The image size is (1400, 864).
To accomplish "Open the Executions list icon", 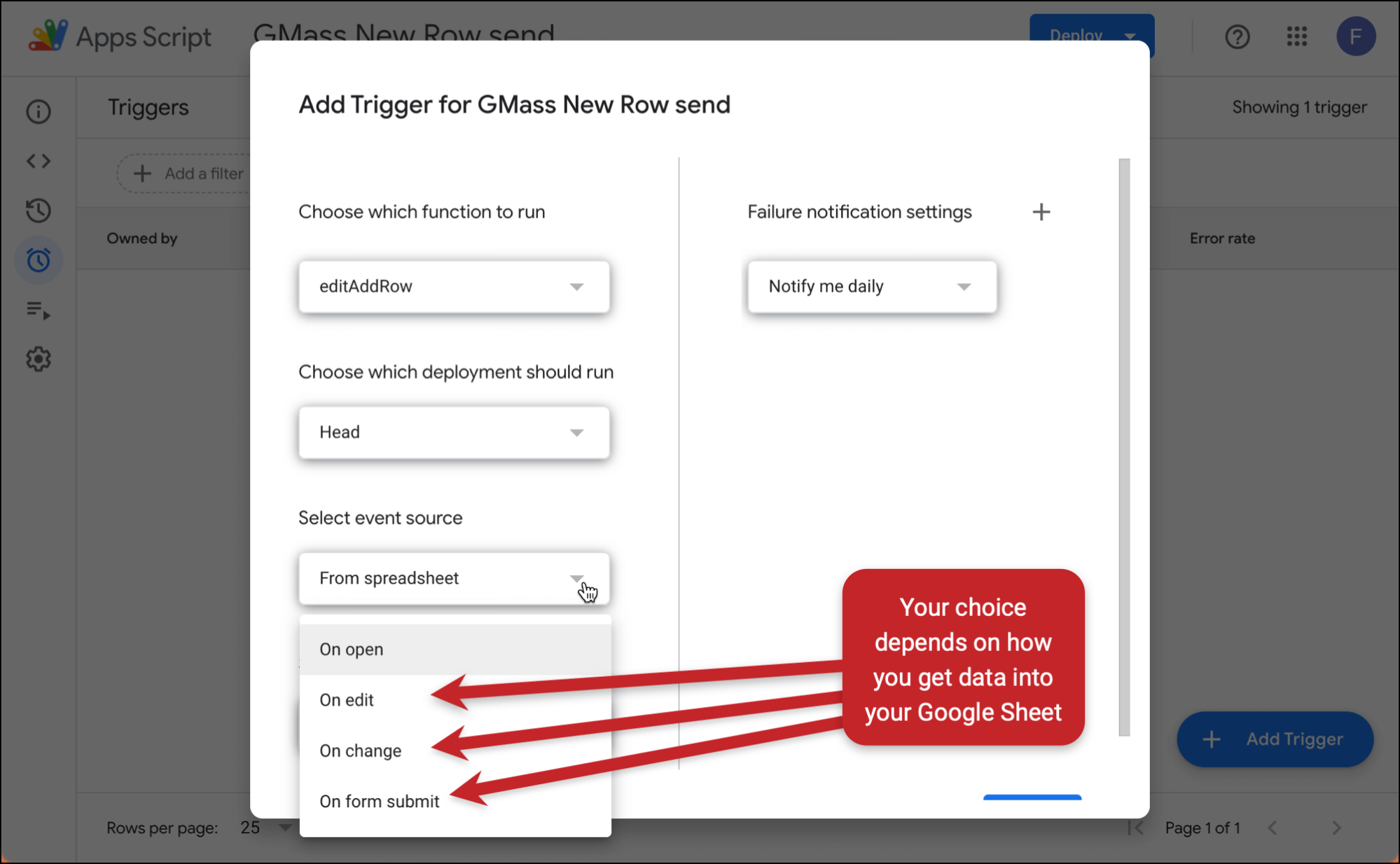I will pyautogui.click(x=39, y=310).
